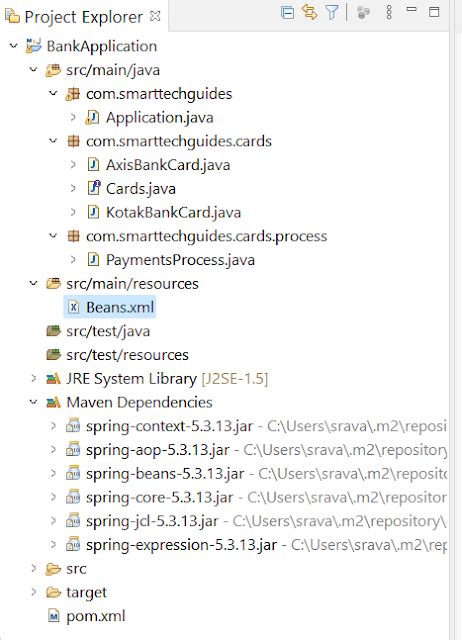Expand the Application.java node
Screen dimensions: 462x640
73,117
